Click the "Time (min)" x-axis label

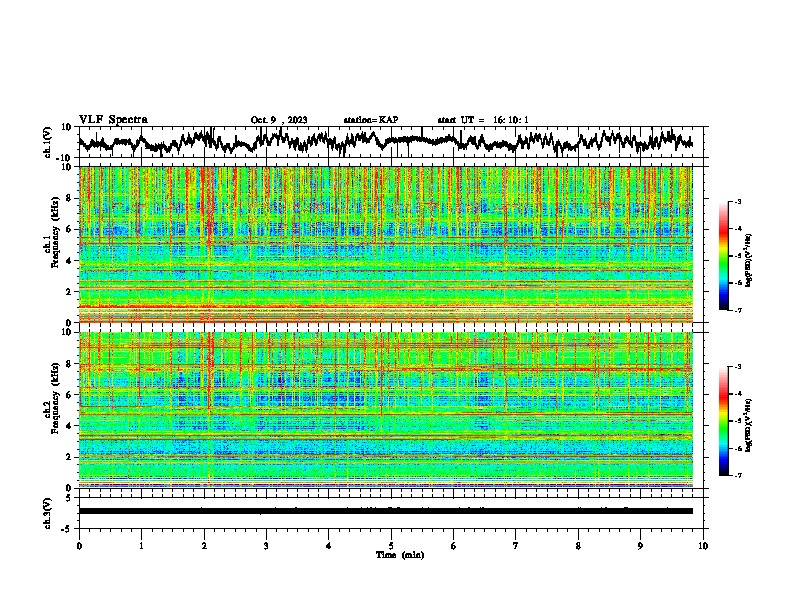(x=400, y=555)
